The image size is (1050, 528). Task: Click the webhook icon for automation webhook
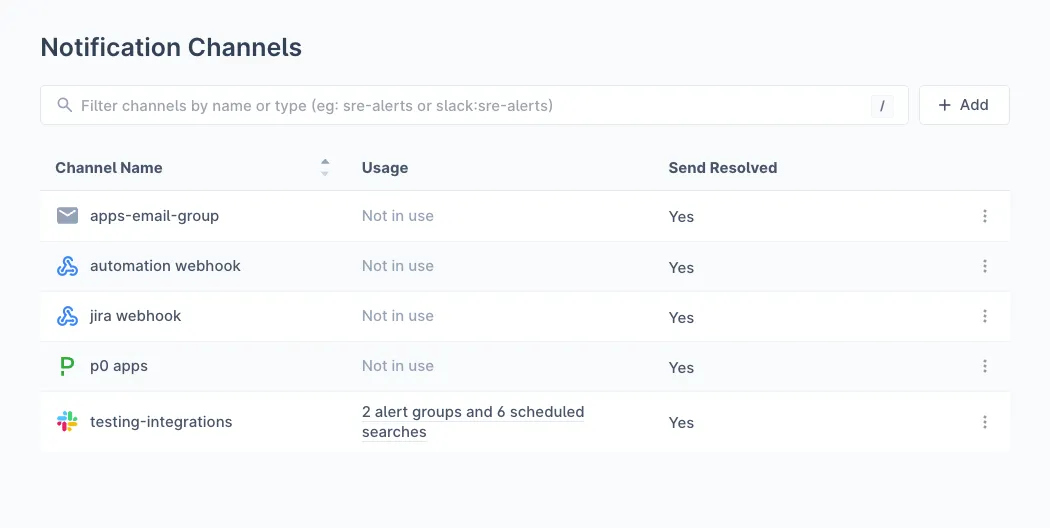[x=67, y=266]
